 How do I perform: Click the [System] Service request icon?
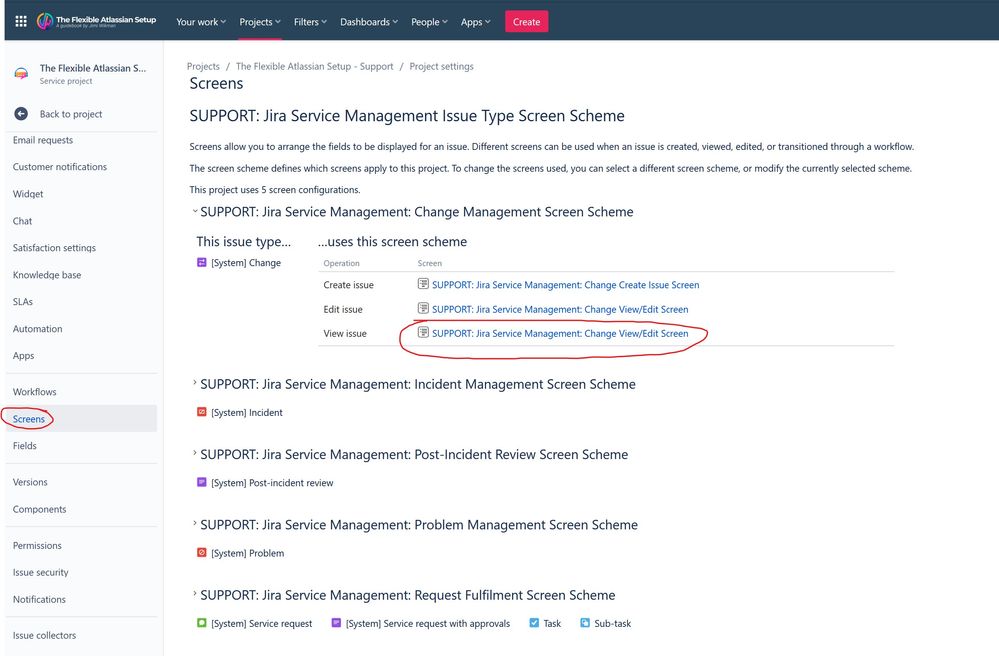(201, 623)
